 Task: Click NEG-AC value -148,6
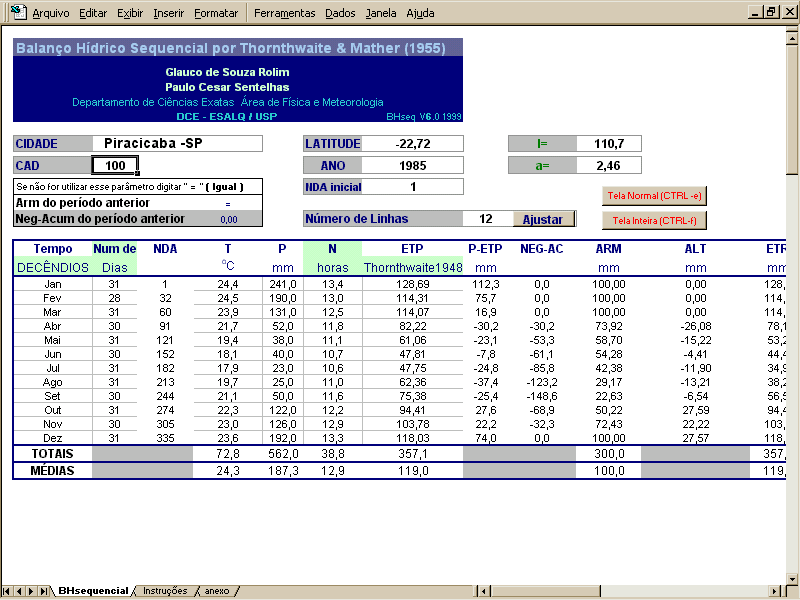(x=542, y=396)
